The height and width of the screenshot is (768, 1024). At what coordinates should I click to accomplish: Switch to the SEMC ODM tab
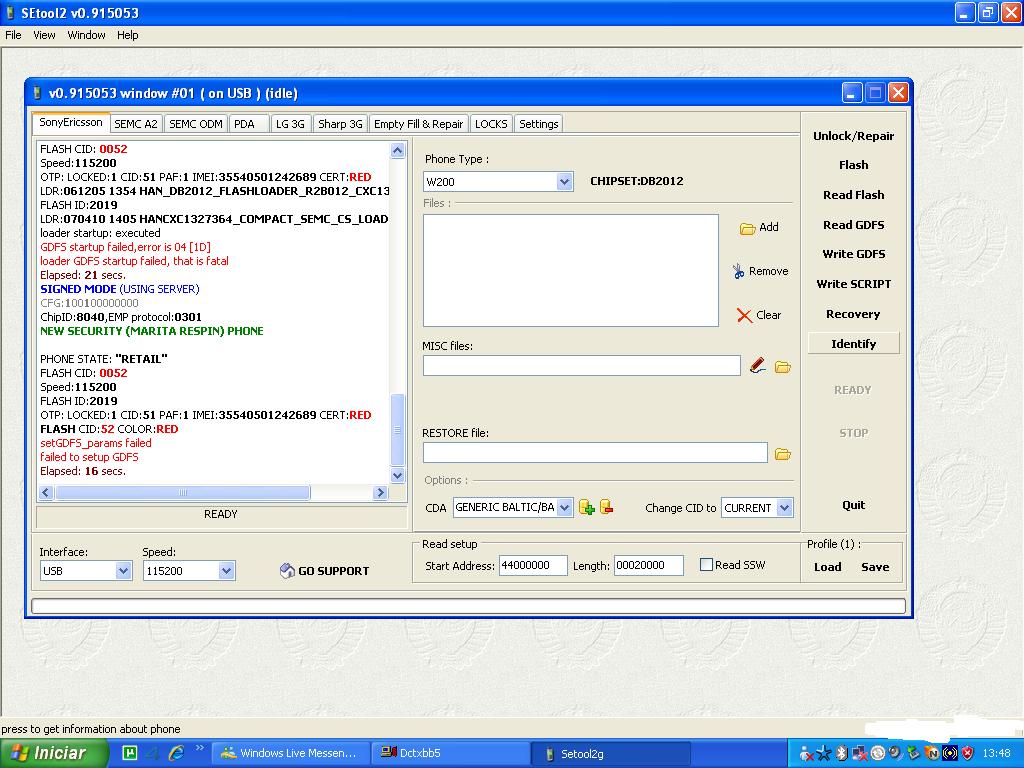click(195, 124)
